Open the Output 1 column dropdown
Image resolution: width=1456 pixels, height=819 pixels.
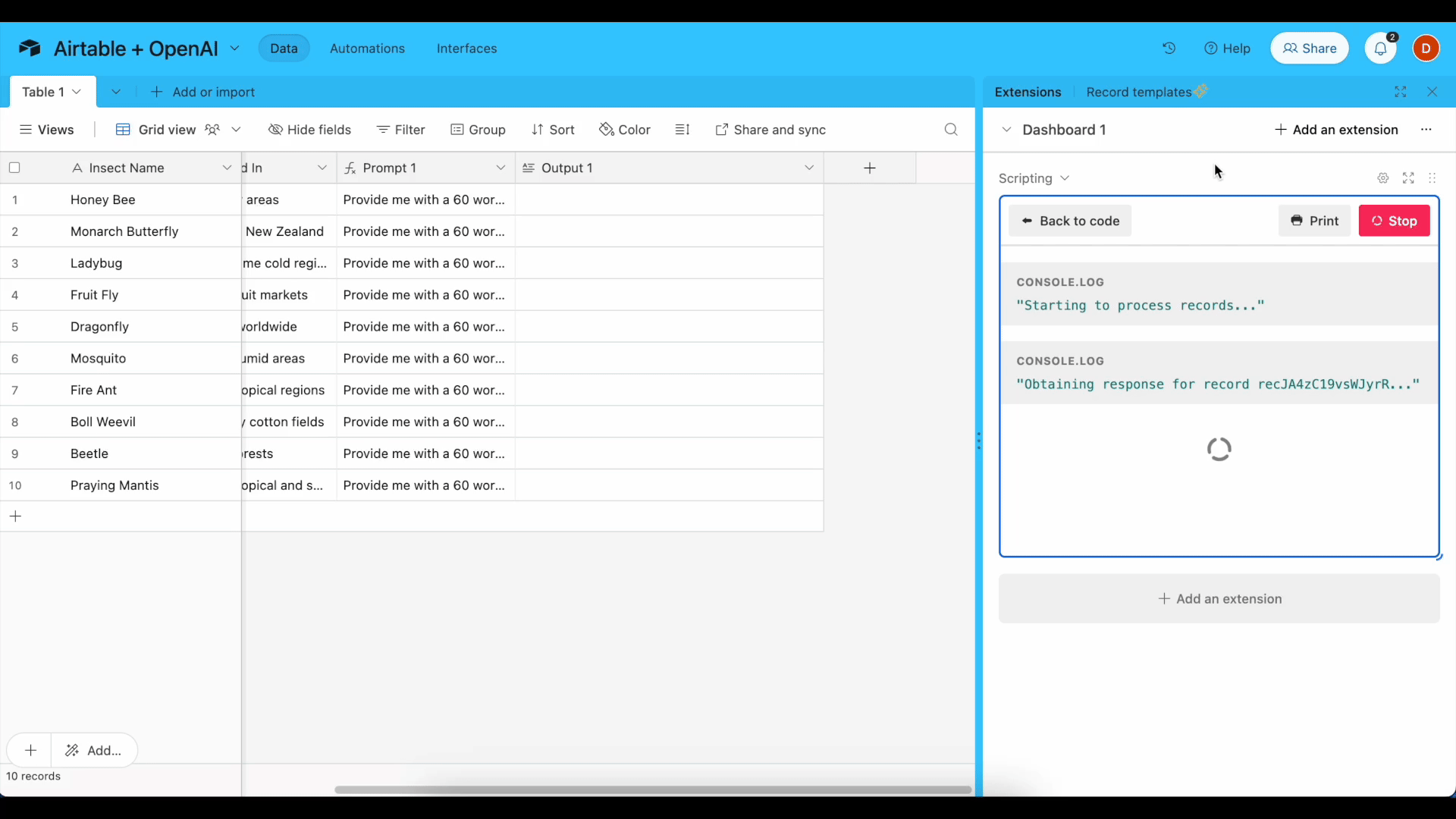(809, 168)
